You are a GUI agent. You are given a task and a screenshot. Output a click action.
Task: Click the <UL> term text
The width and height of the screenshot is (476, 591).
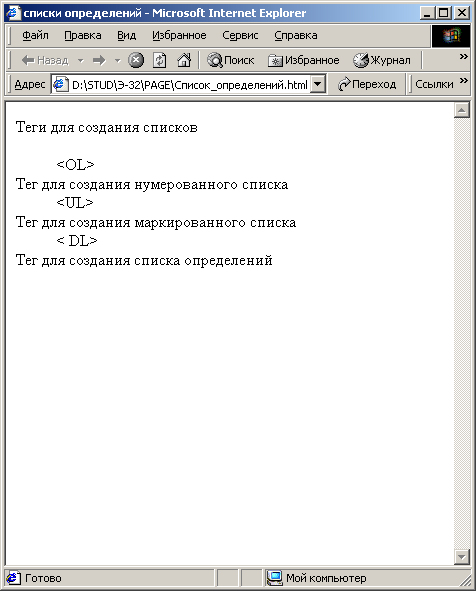[x=75, y=203]
